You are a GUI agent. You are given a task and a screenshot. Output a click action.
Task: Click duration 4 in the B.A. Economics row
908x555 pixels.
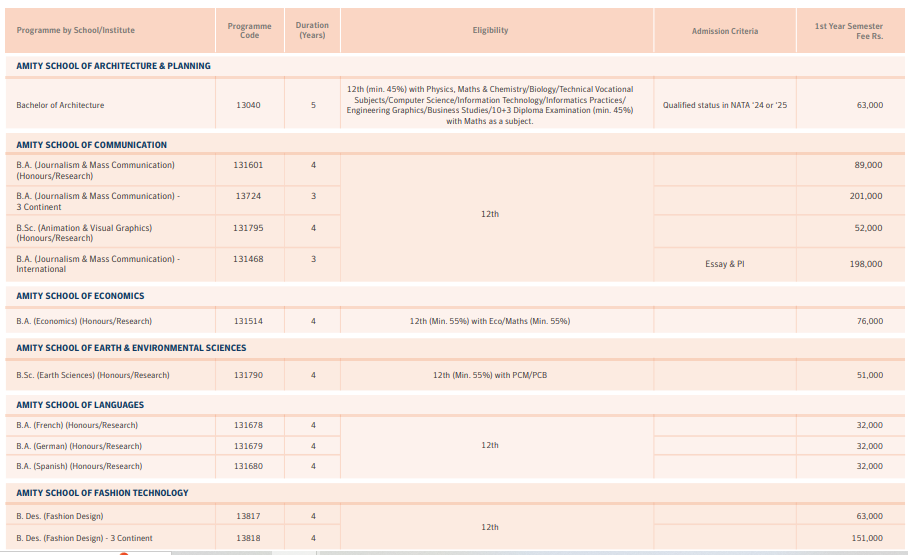313,321
